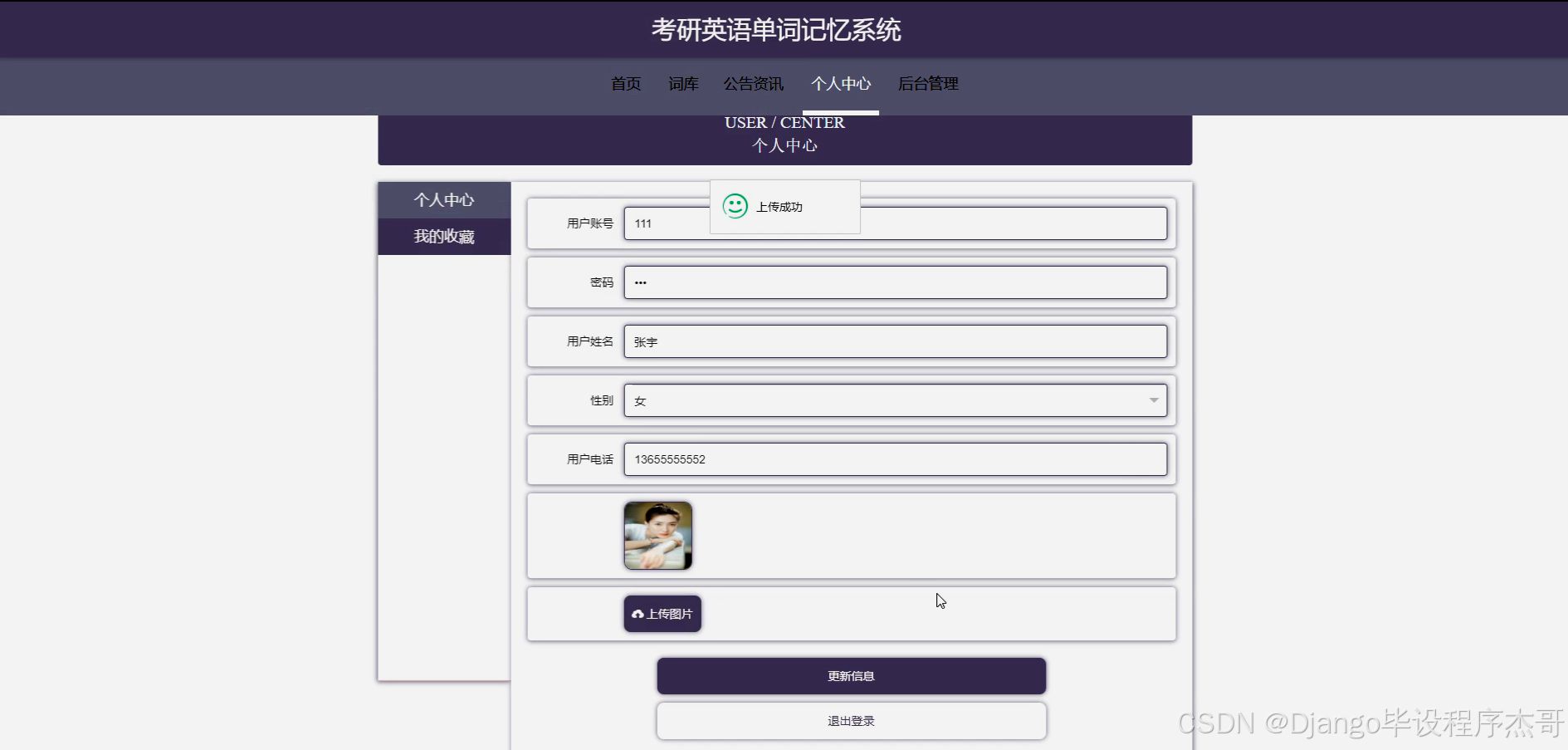Viewport: 1568px width, 750px height.
Task: Open the 首页 navigation tab
Action: coord(626,84)
